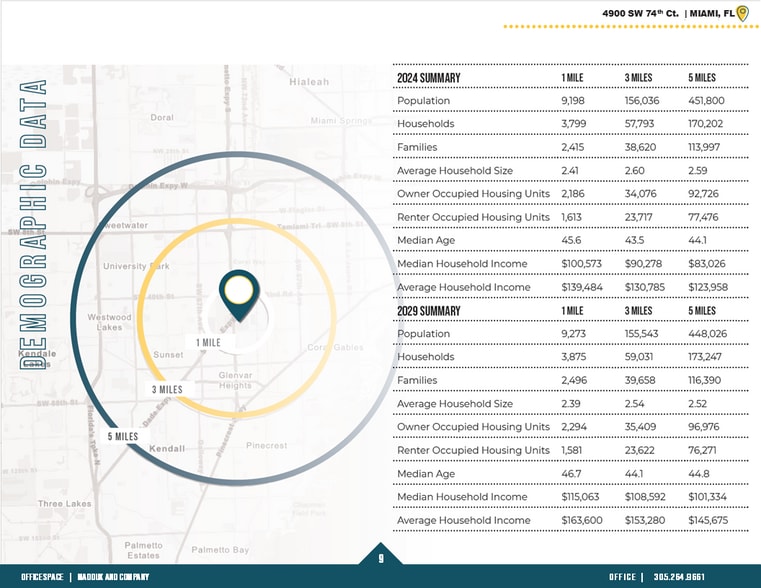The width and height of the screenshot is (761, 588).
Task: Click the MADDUX AND COMPANY footer text
Action: pos(113,577)
